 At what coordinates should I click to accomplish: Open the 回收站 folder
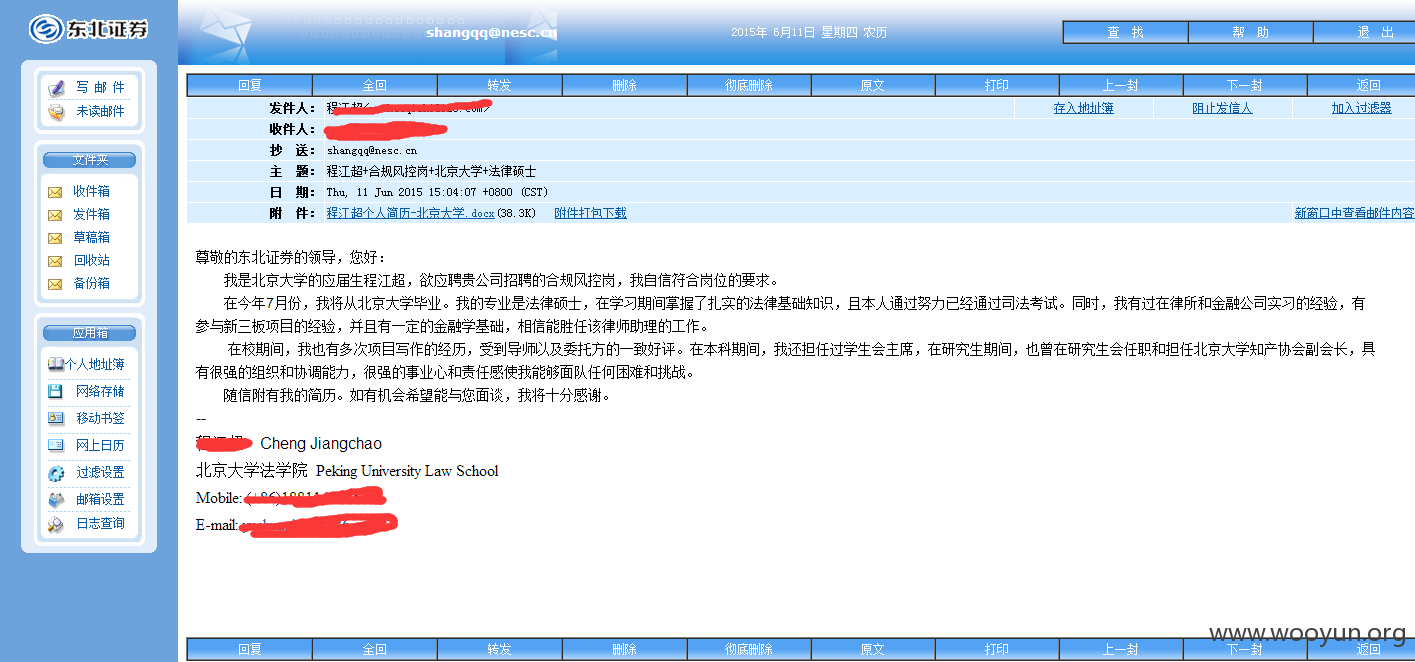pos(91,261)
